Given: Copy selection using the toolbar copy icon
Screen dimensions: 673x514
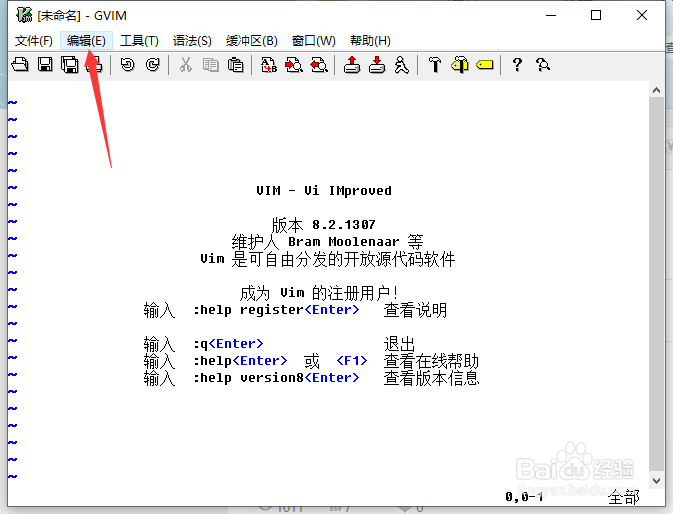Looking at the screenshot, I should pyautogui.click(x=210, y=65).
